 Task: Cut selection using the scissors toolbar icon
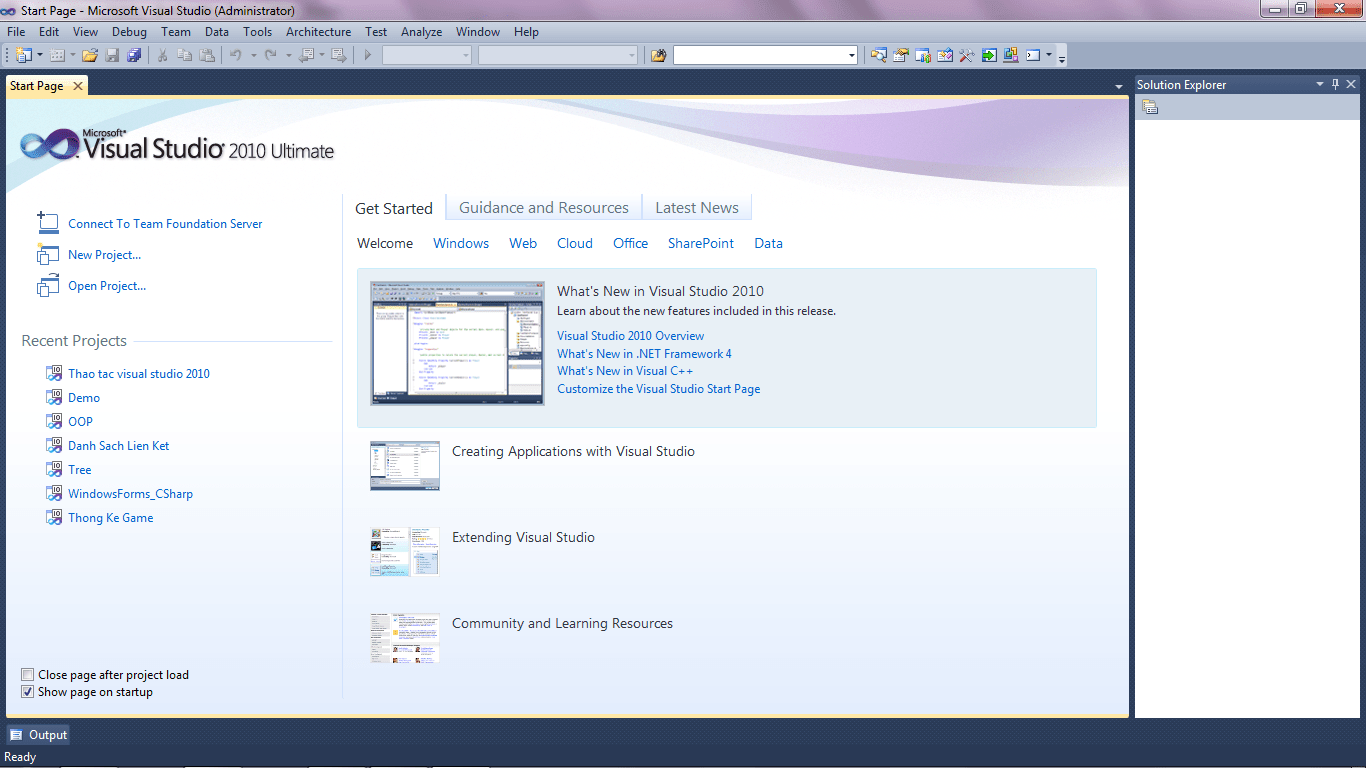163,55
